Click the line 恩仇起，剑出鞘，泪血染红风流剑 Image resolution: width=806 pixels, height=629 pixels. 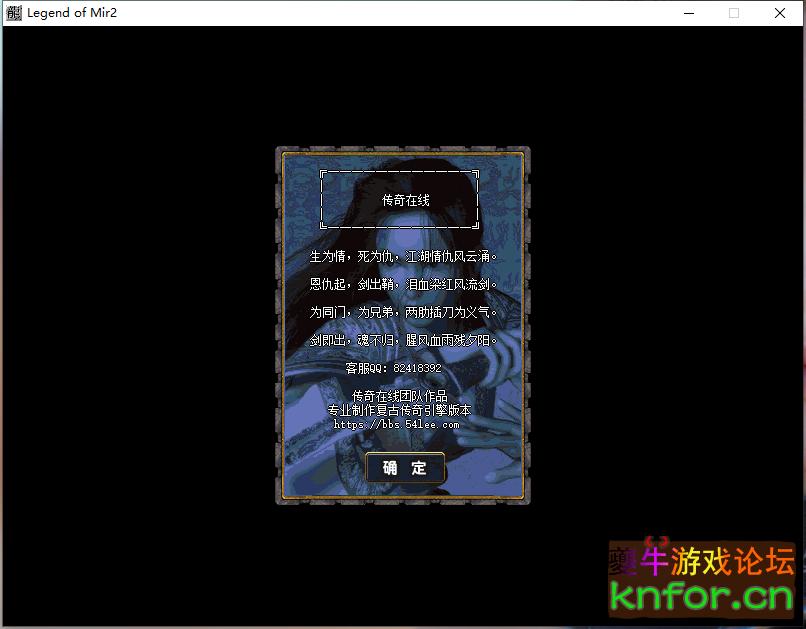(404, 284)
